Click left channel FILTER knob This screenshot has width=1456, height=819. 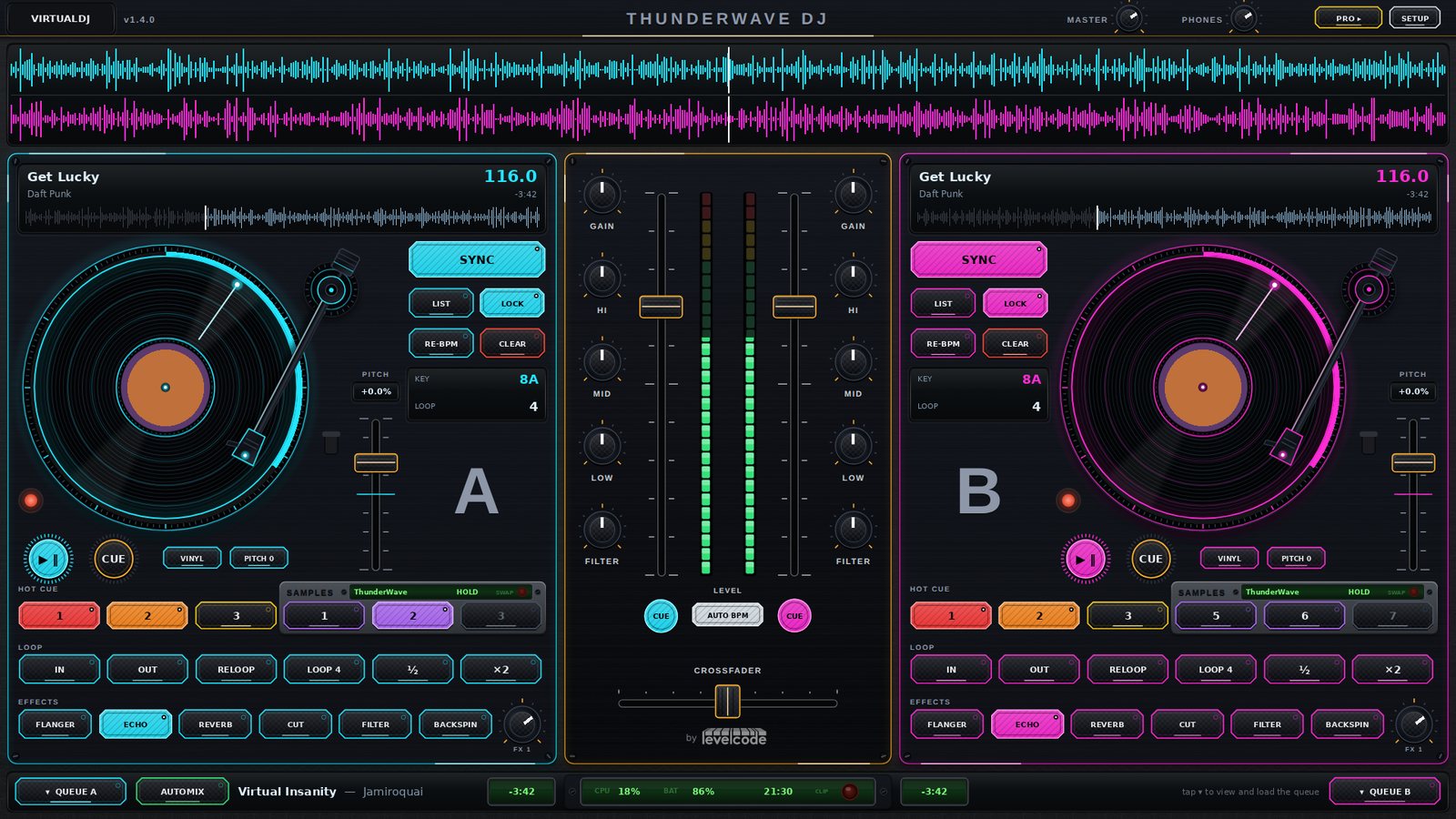point(602,529)
